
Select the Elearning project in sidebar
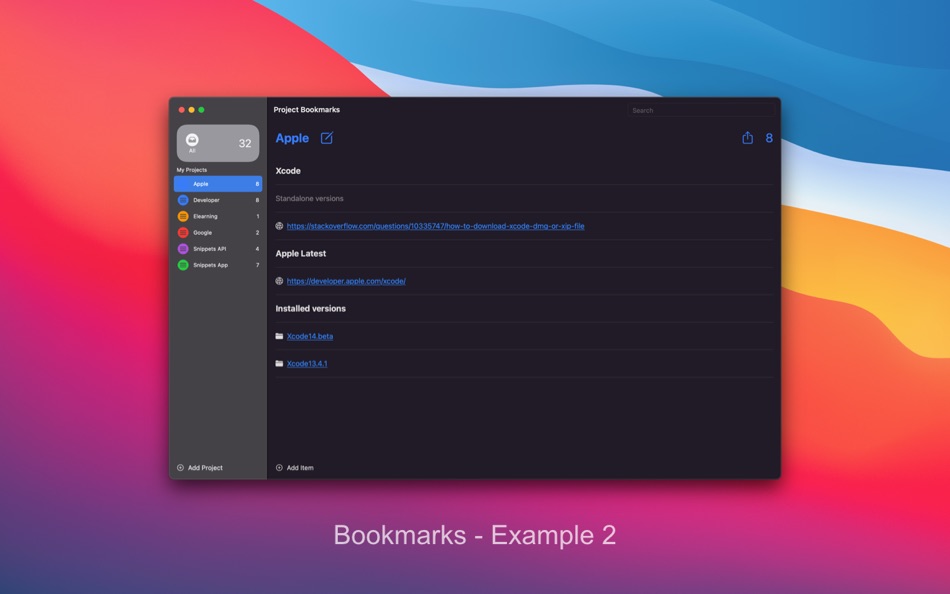(x=218, y=216)
